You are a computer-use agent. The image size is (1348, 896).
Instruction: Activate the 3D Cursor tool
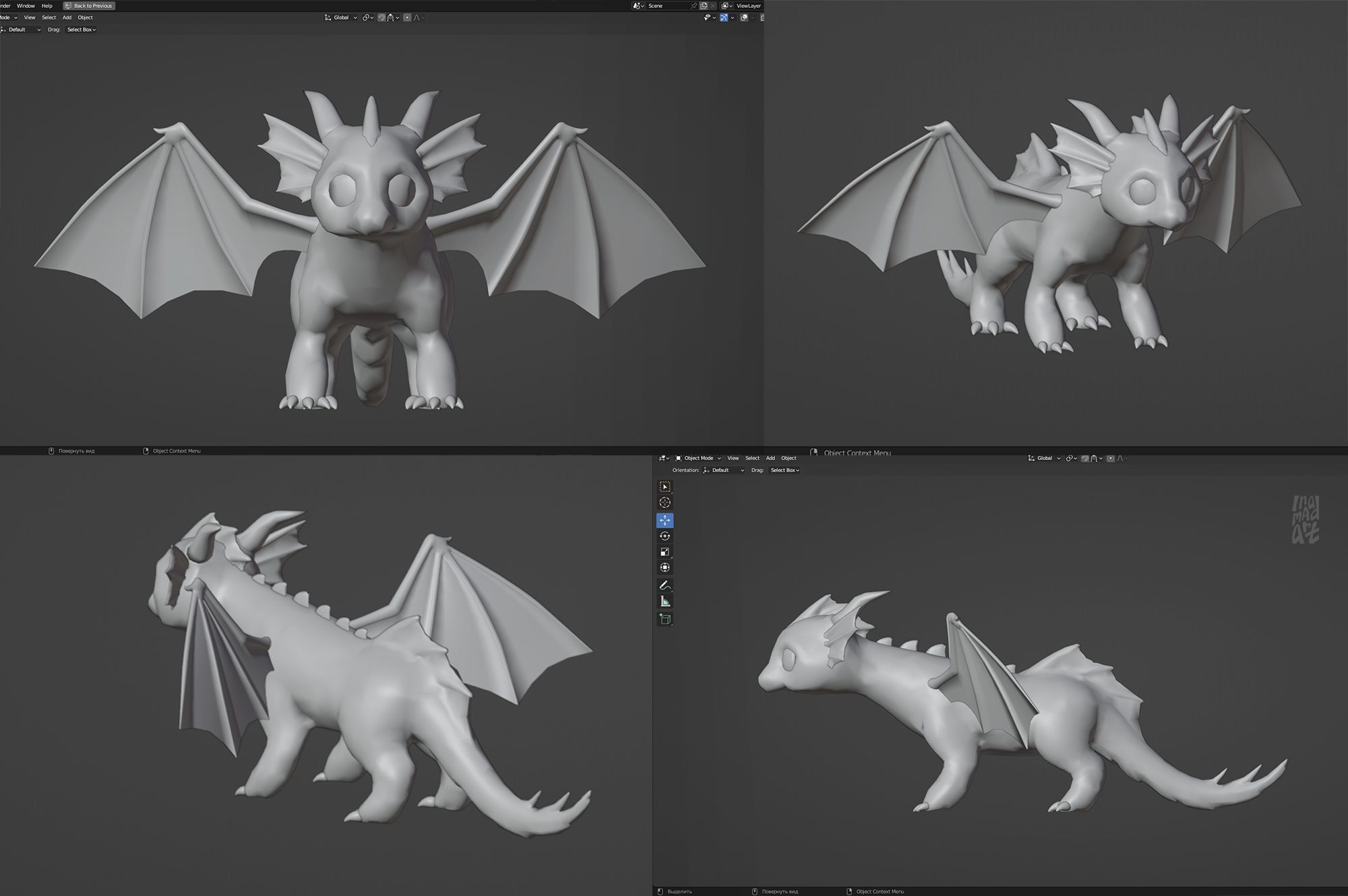click(665, 503)
